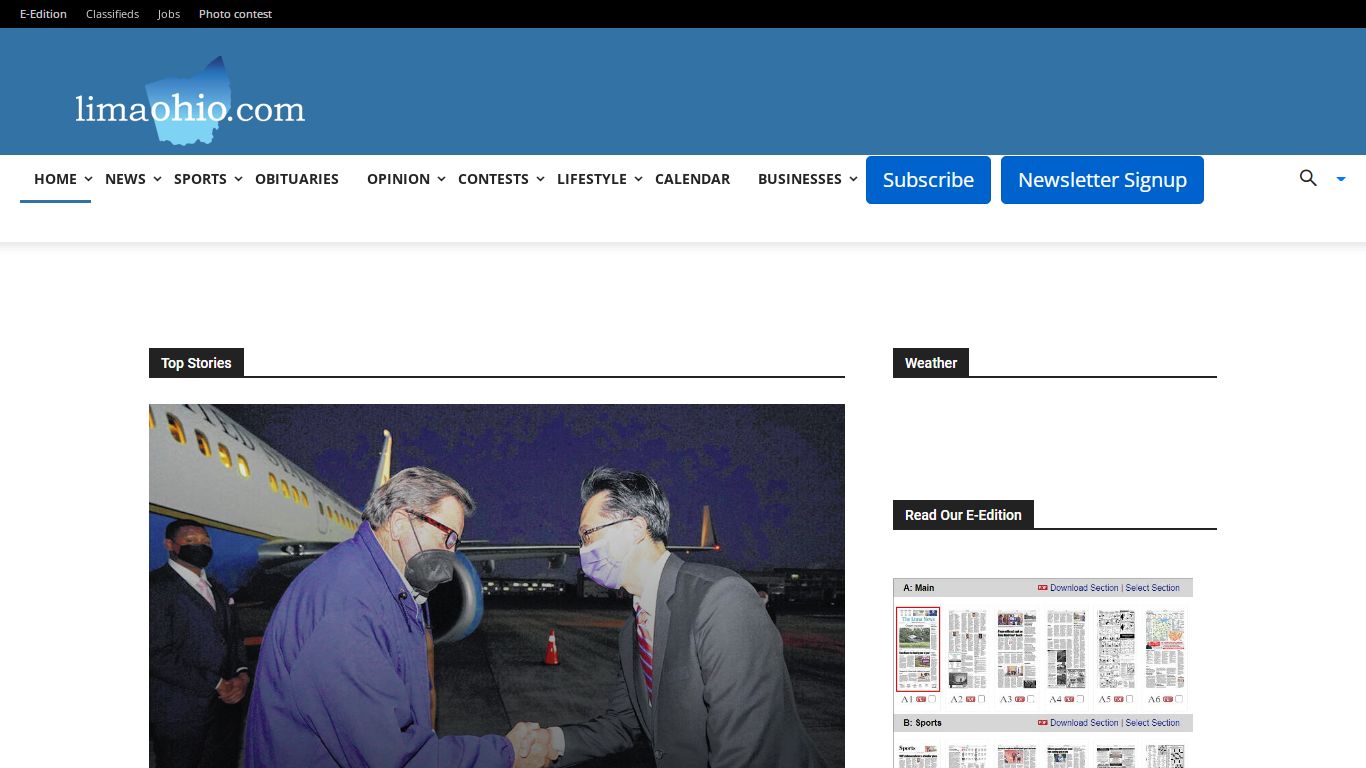Click the search magnifier icon
Screen dimensions: 1366x768
1308,178
